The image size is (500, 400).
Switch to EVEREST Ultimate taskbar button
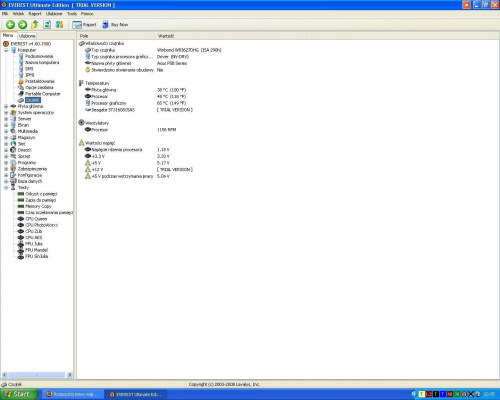[x=137, y=395]
